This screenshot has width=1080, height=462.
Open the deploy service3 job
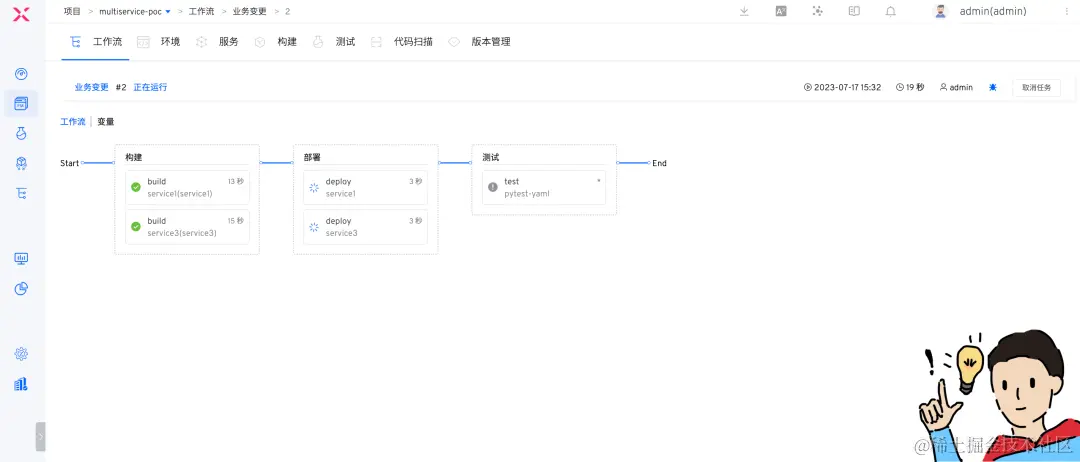pyautogui.click(x=365, y=227)
